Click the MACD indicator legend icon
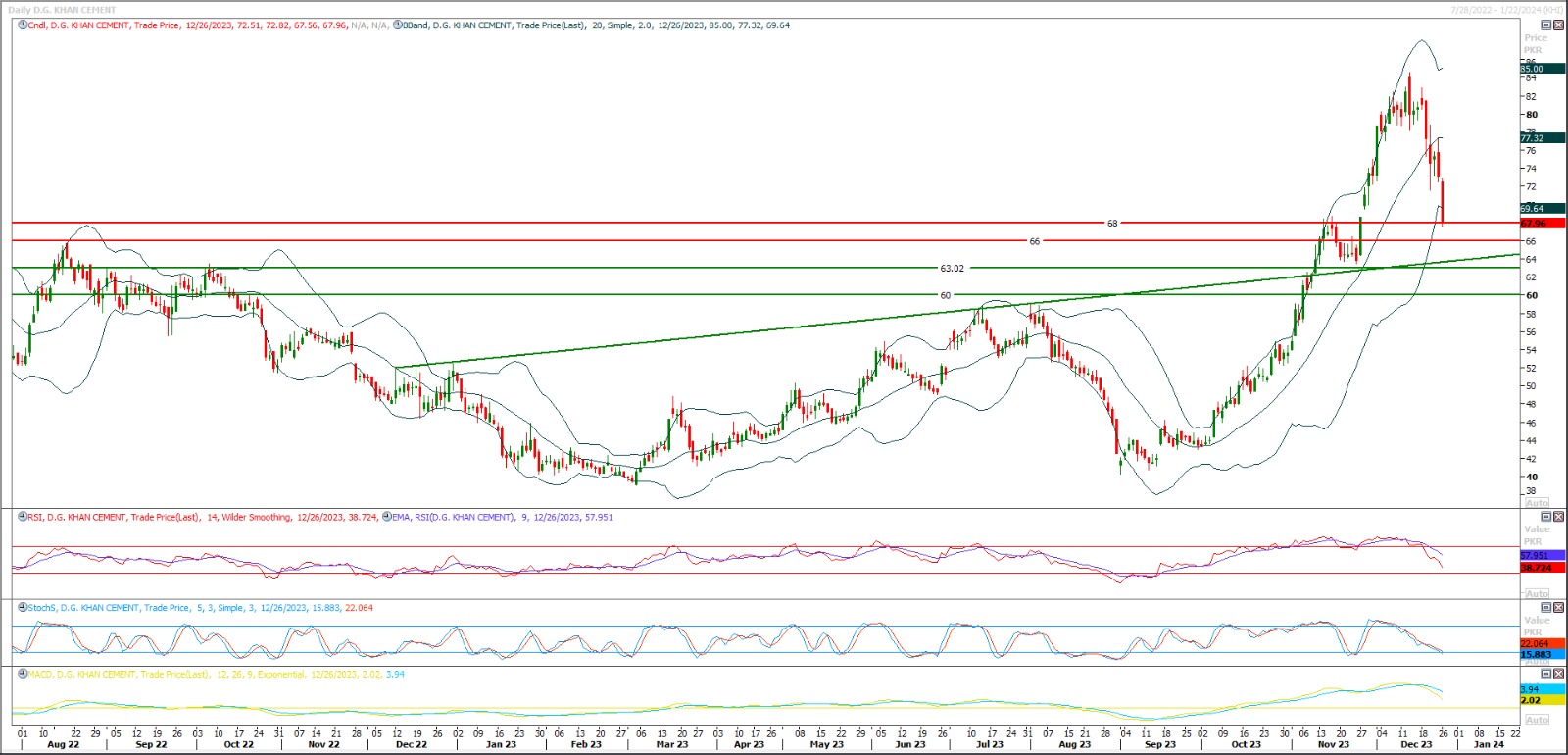This screenshot has height=755, width=1568. point(23,675)
